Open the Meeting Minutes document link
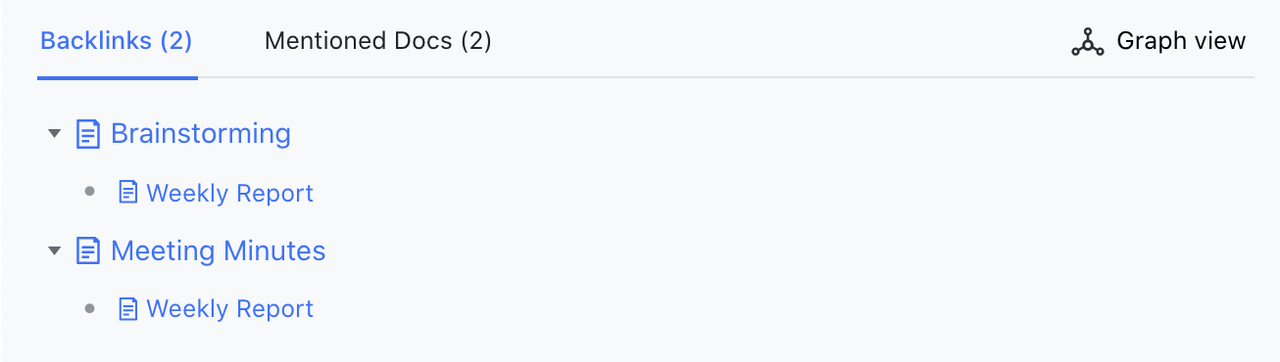 point(218,251)
